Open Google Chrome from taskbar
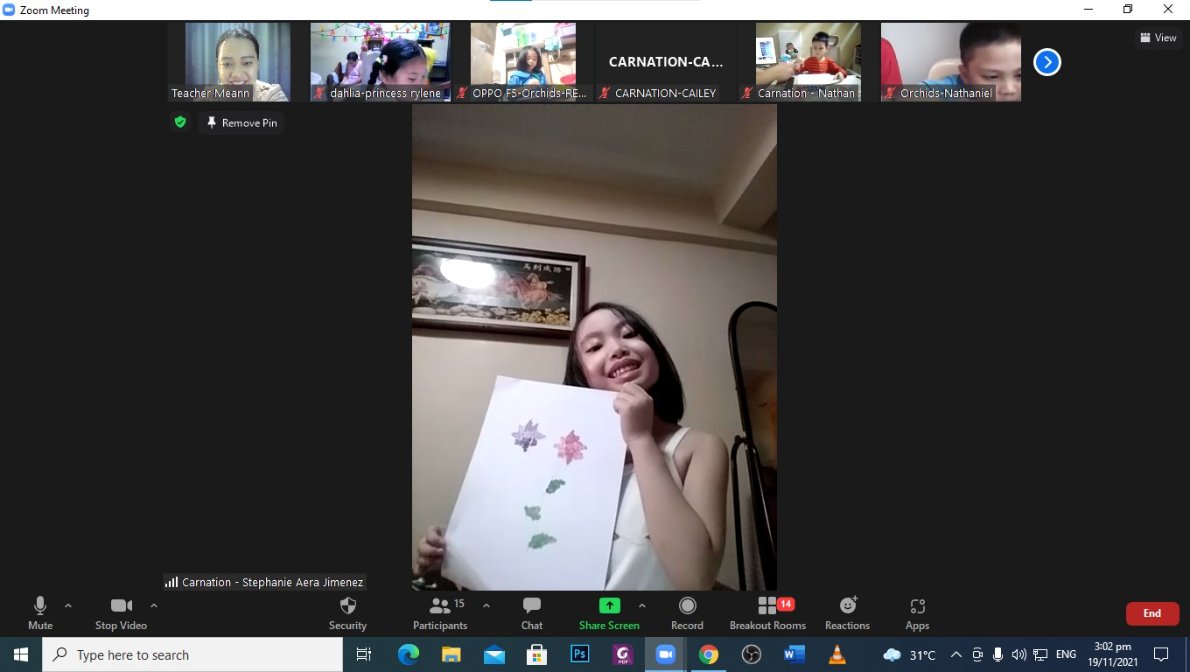Viewport: 1190px width, 672px height. point(708,655)
